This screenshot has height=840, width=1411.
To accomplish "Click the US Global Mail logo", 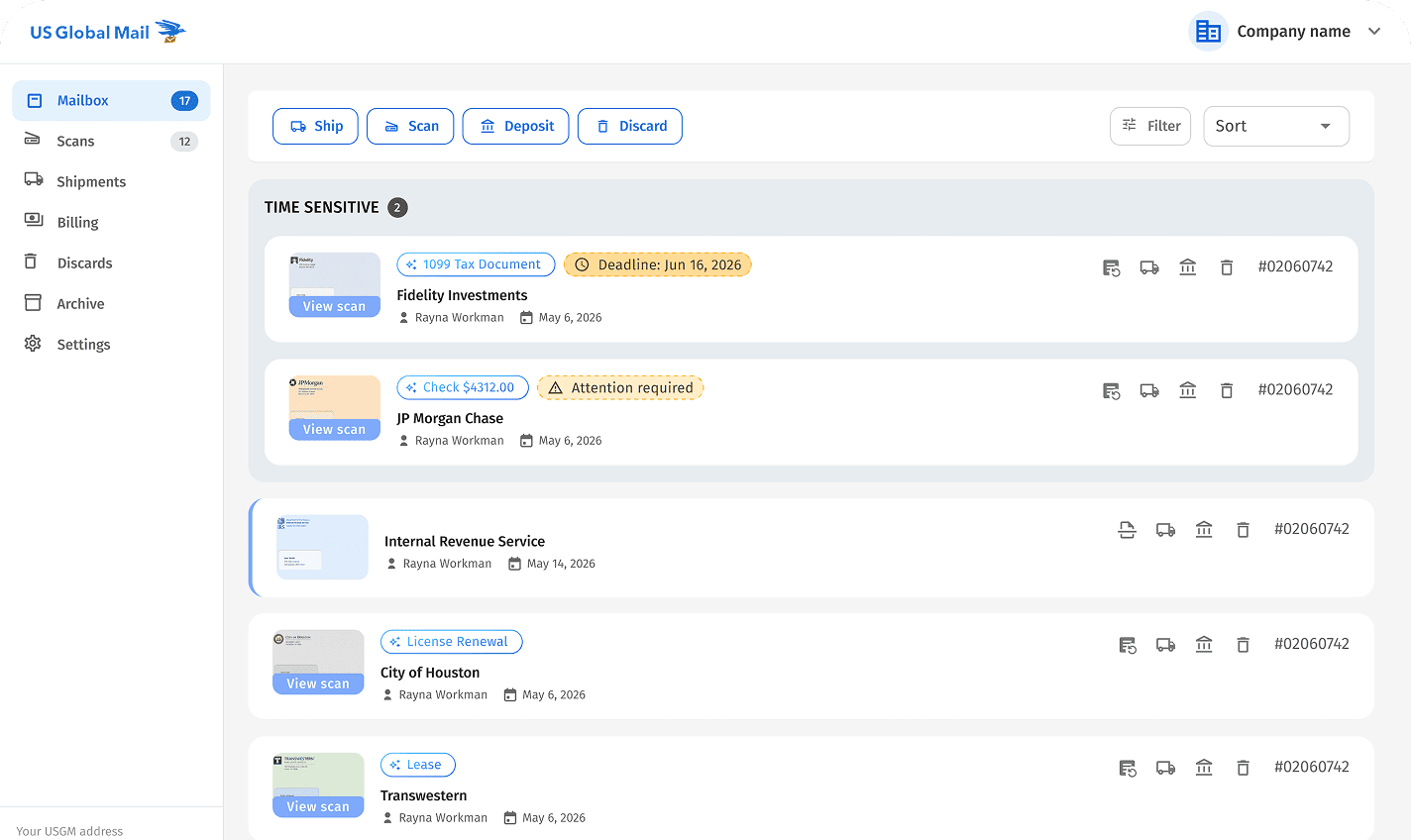I will pyautogui.click(x=107, y=32).
